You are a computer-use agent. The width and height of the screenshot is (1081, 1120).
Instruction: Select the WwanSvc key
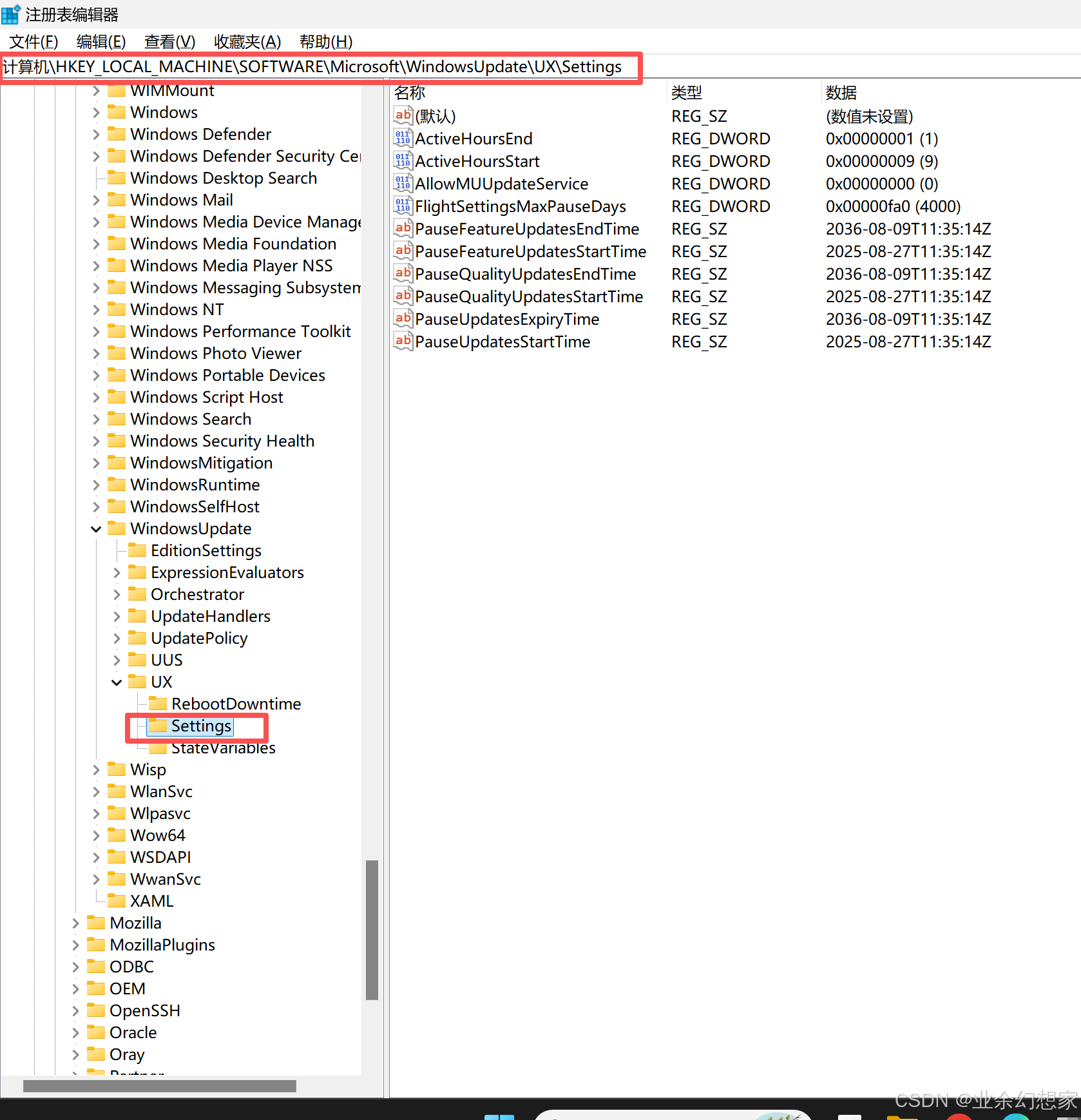coord(165,879)
